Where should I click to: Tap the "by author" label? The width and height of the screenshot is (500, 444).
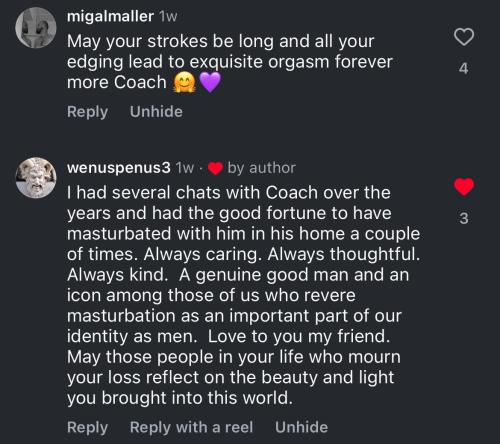coord(262,168)
